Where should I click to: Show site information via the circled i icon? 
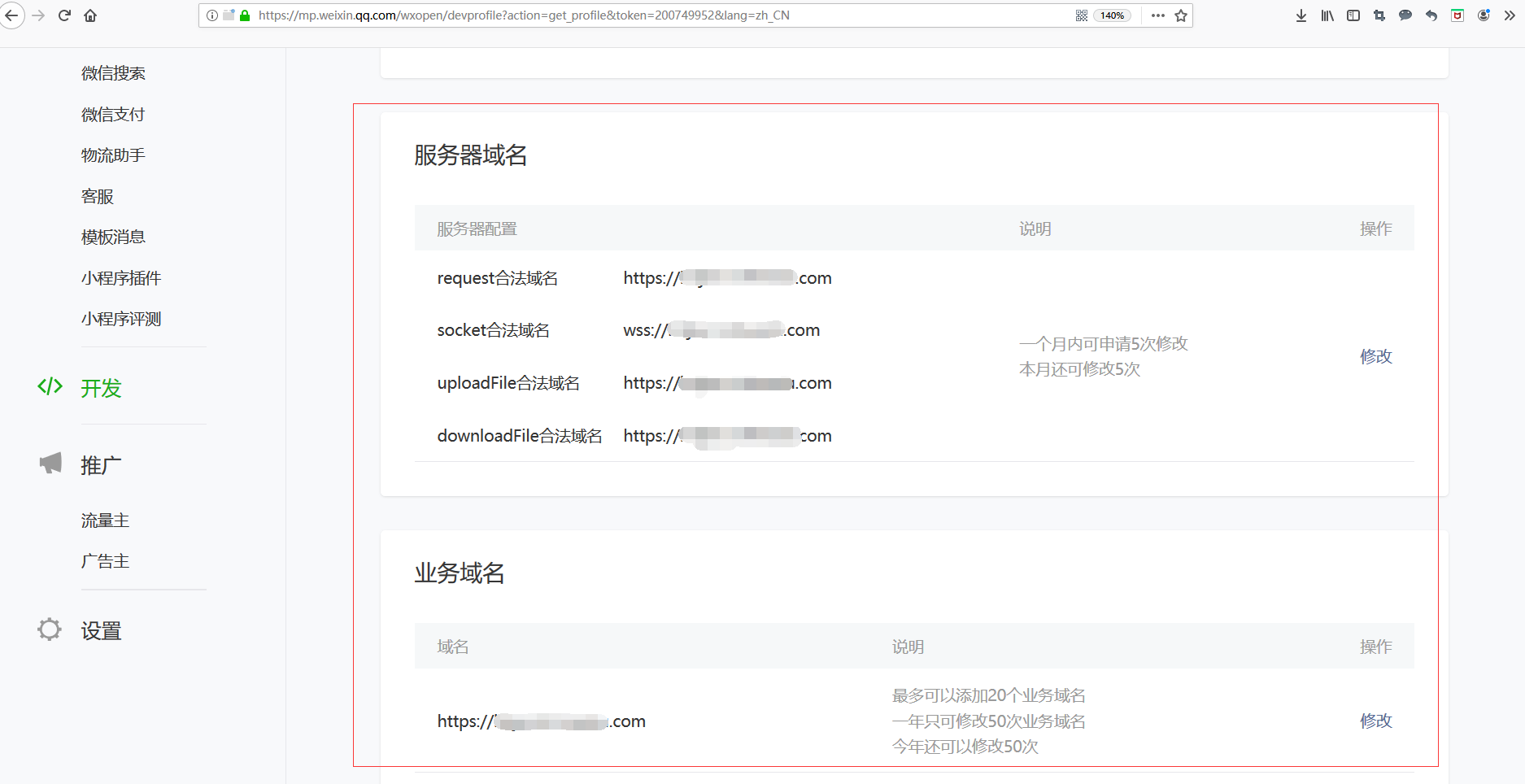tap(212, 15)
